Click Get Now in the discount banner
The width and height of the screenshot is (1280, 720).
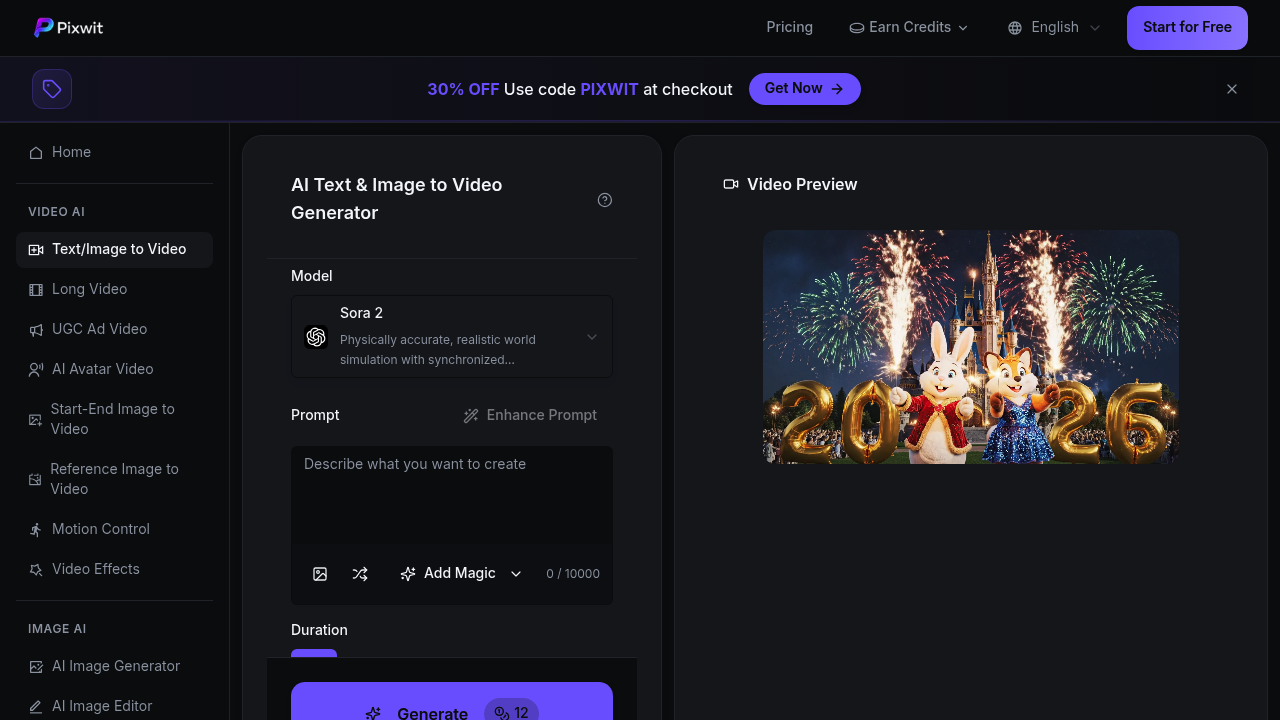click(x=804, y=88)
